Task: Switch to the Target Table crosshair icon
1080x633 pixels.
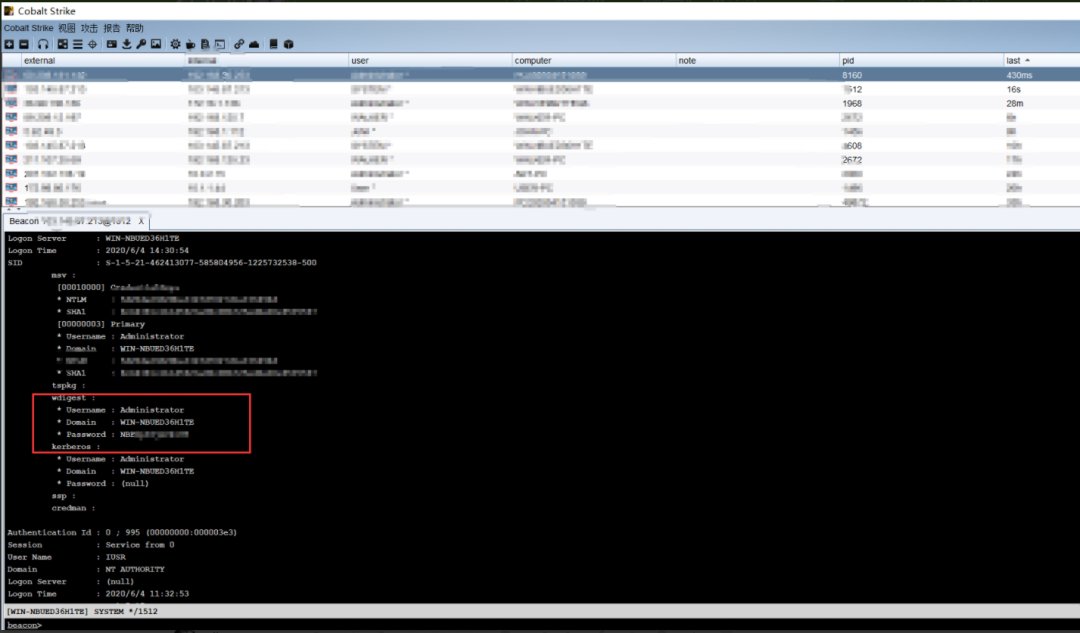Action: 92,44
